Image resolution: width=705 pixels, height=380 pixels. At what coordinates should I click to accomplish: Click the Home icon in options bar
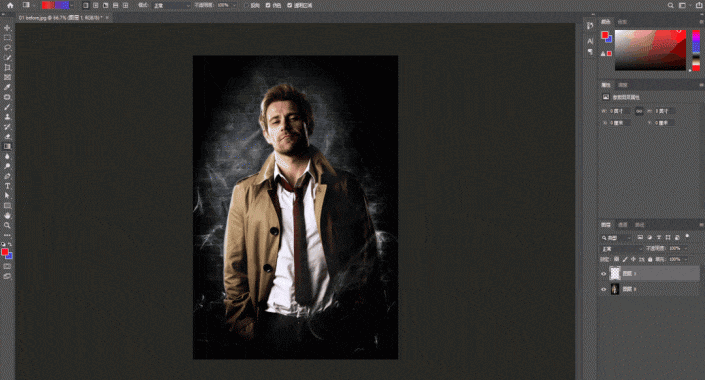pos(10,5)
